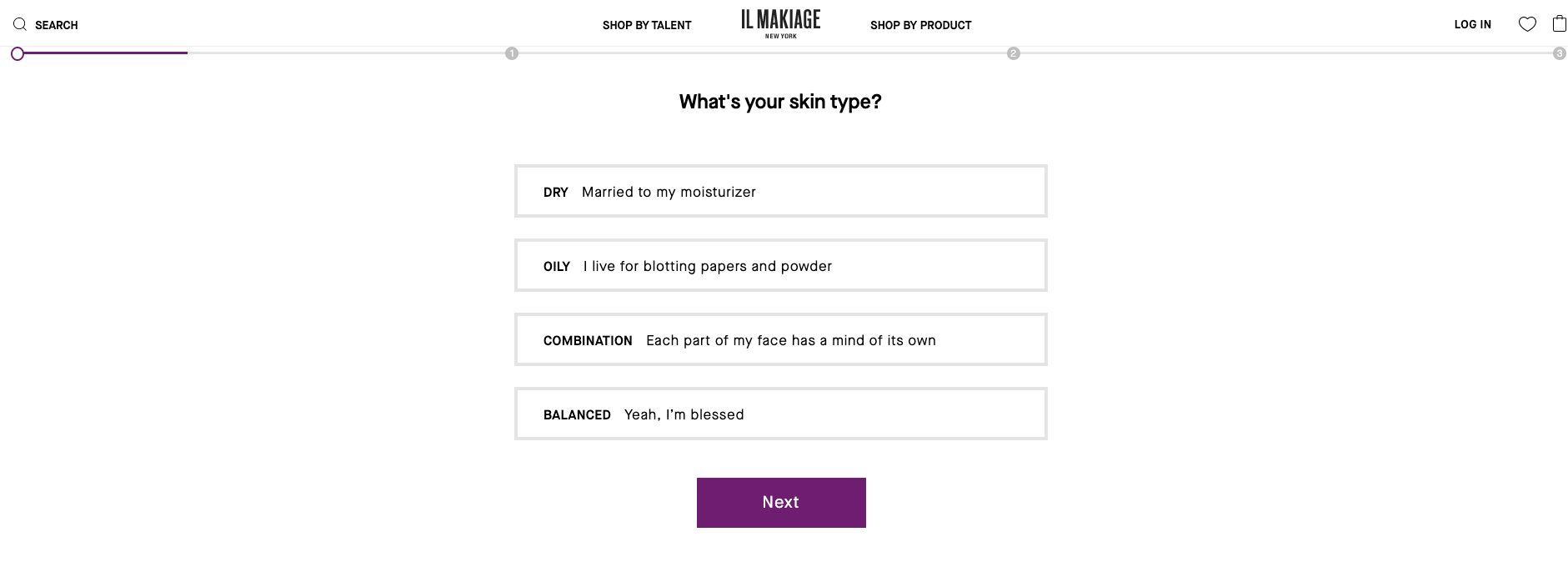Select the DRY skin type option
The image size is (1568, 562).
pyautogui.click(x=780, y=191)
